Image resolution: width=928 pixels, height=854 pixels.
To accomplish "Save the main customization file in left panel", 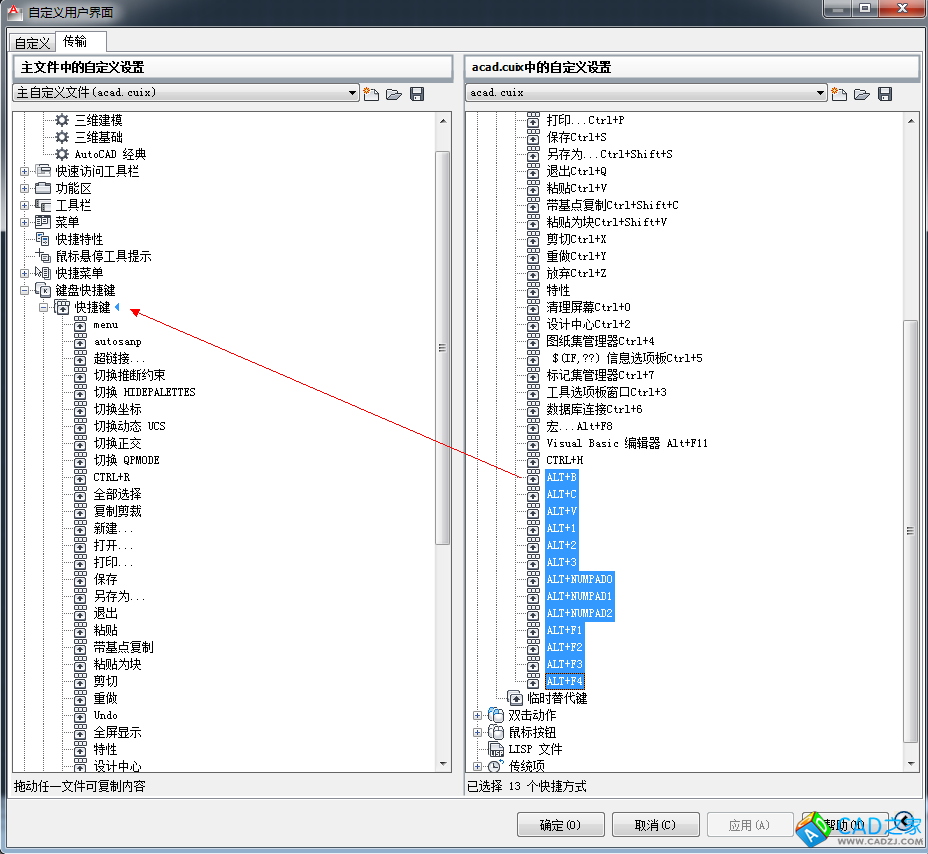I will [417, 93].
